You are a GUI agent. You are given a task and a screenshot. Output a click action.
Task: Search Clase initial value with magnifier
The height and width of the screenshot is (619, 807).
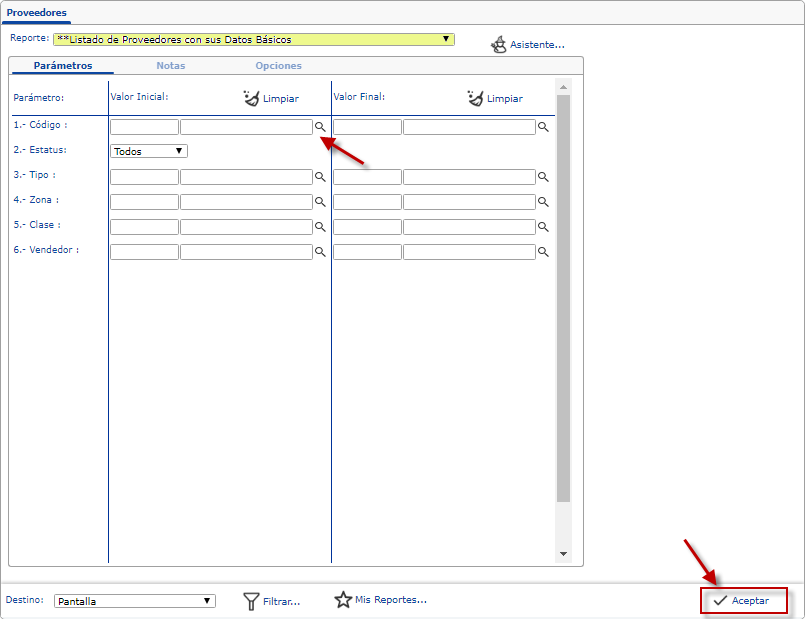click(x=320, y=227)
